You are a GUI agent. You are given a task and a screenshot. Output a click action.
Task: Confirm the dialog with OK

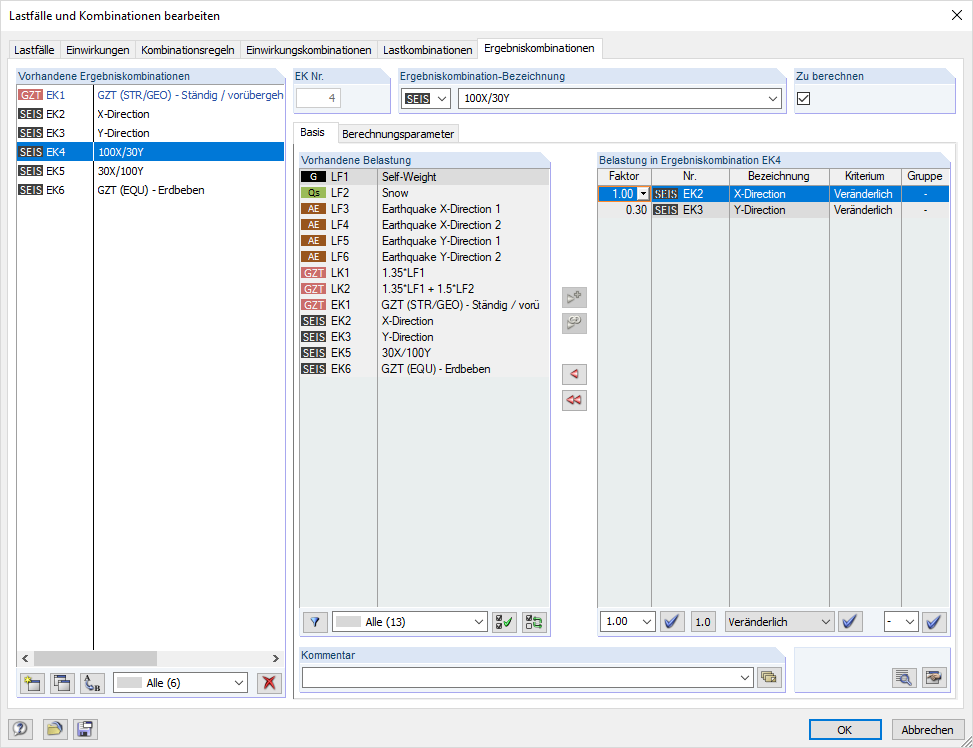pyautogui.click(x=845, y=729)
